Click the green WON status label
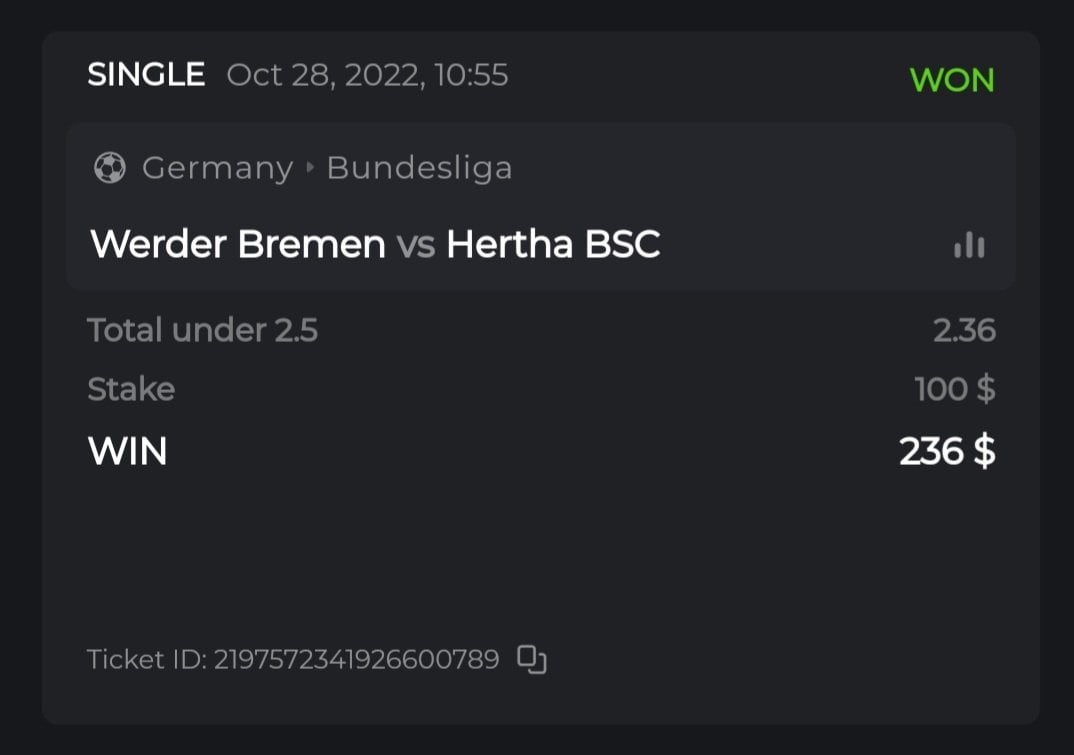The height and width of the screenshot is (755, 1074). (952, 80)
